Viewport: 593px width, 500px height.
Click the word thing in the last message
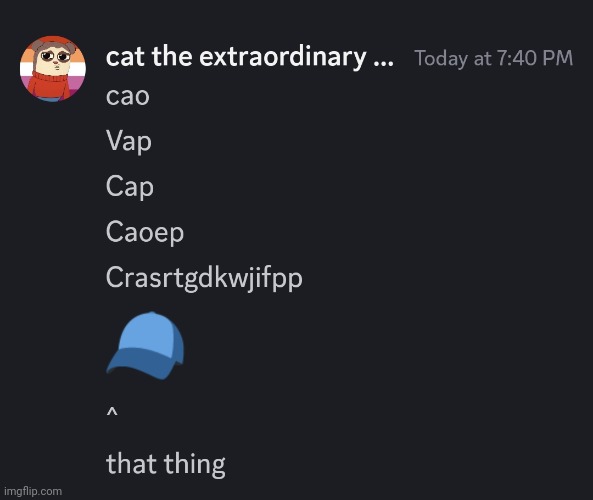pyautogui.click(x=195, y=464)
